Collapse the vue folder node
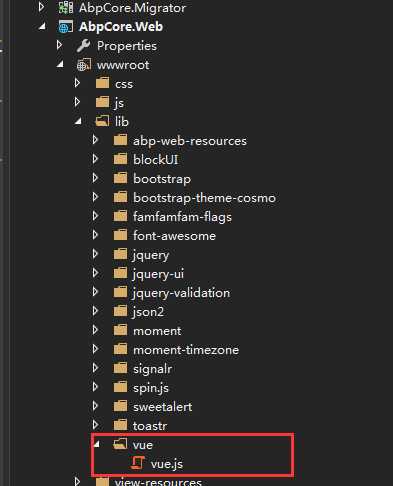Screen dimensions: 393x486 point(97,444)
